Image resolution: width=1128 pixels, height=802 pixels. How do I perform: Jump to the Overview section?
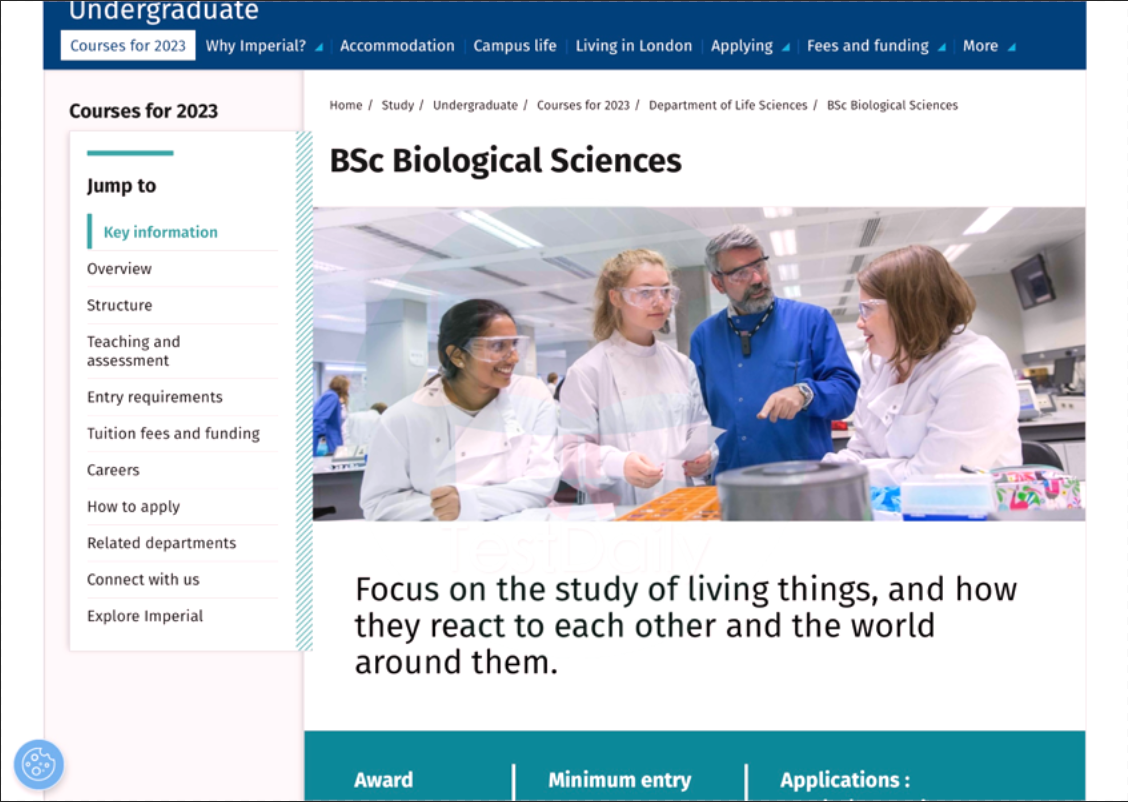coord(119,268)
